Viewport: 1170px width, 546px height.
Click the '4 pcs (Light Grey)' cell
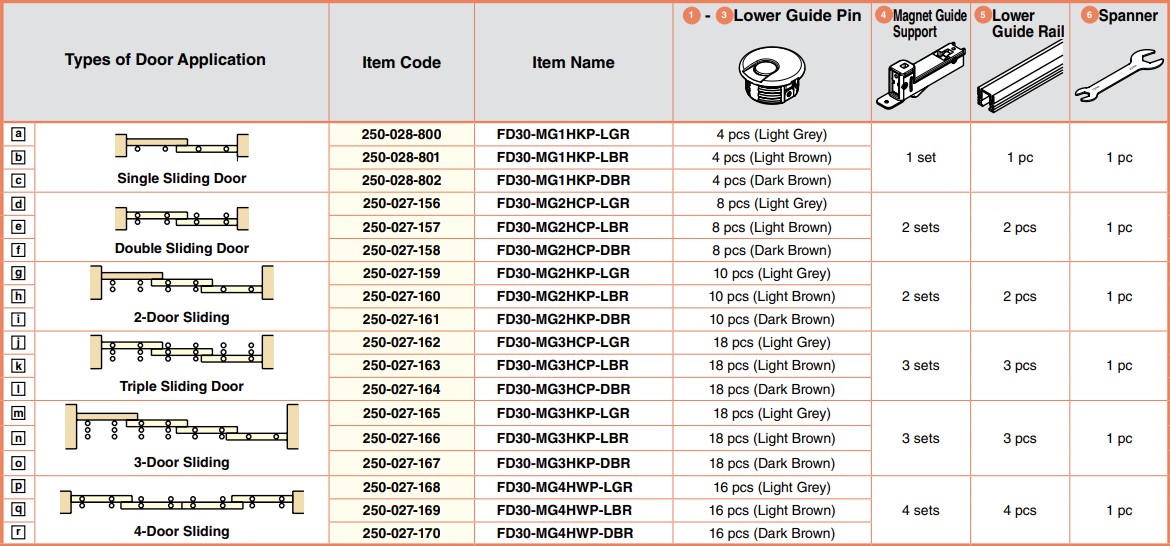(772, 134)
